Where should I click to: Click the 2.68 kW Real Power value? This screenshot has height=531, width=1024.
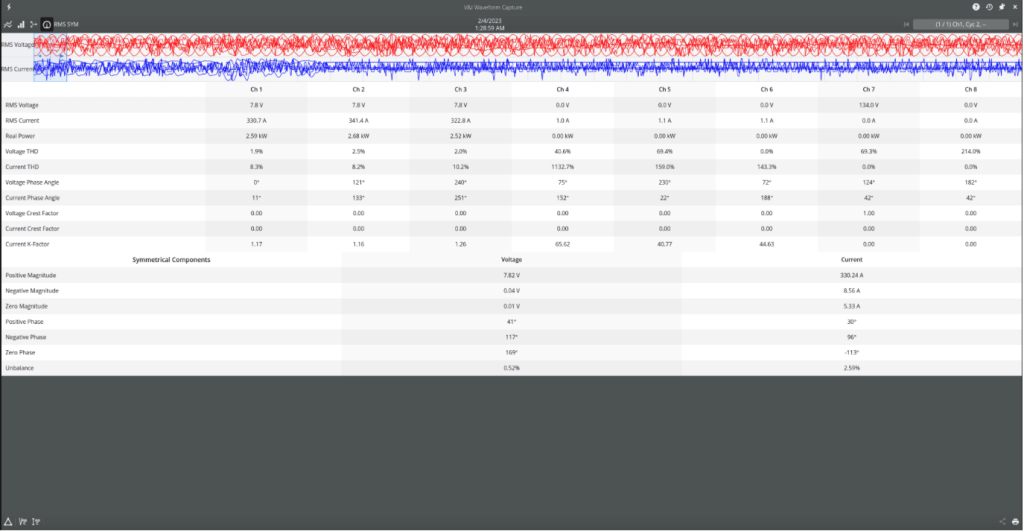(358, 136)
